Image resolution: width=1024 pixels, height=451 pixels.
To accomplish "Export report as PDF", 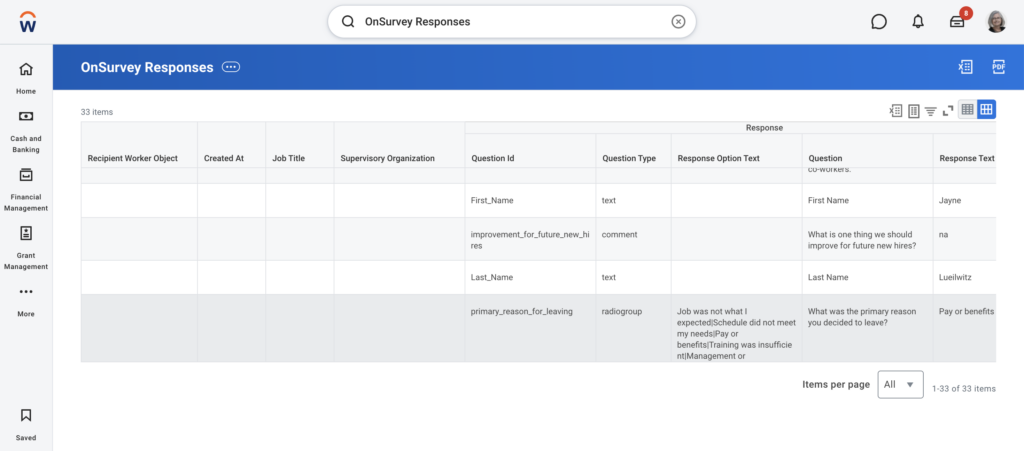I will [x=998, y=67].
